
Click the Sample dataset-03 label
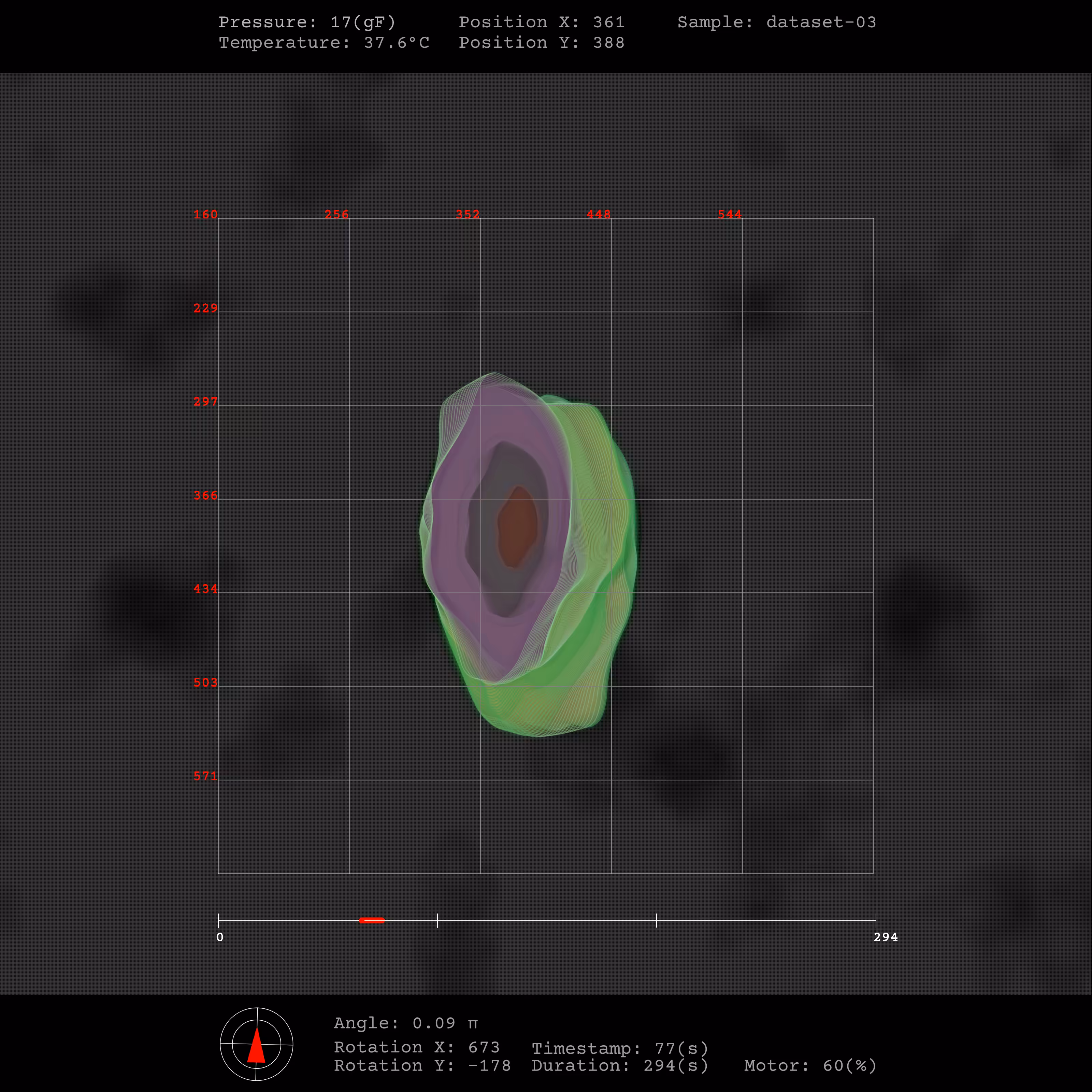tap(777, 22)
